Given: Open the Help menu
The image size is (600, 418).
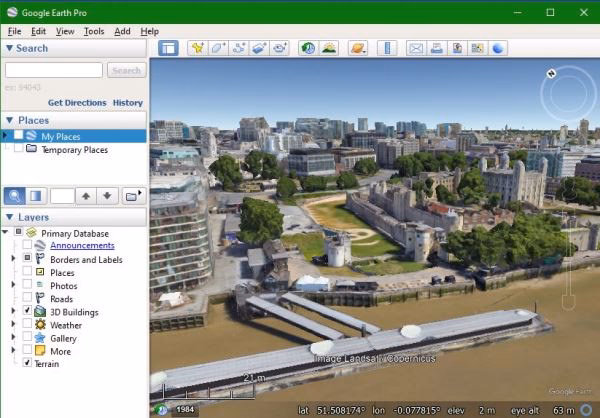Looking at the screenshot, I should tap(150, 31).
